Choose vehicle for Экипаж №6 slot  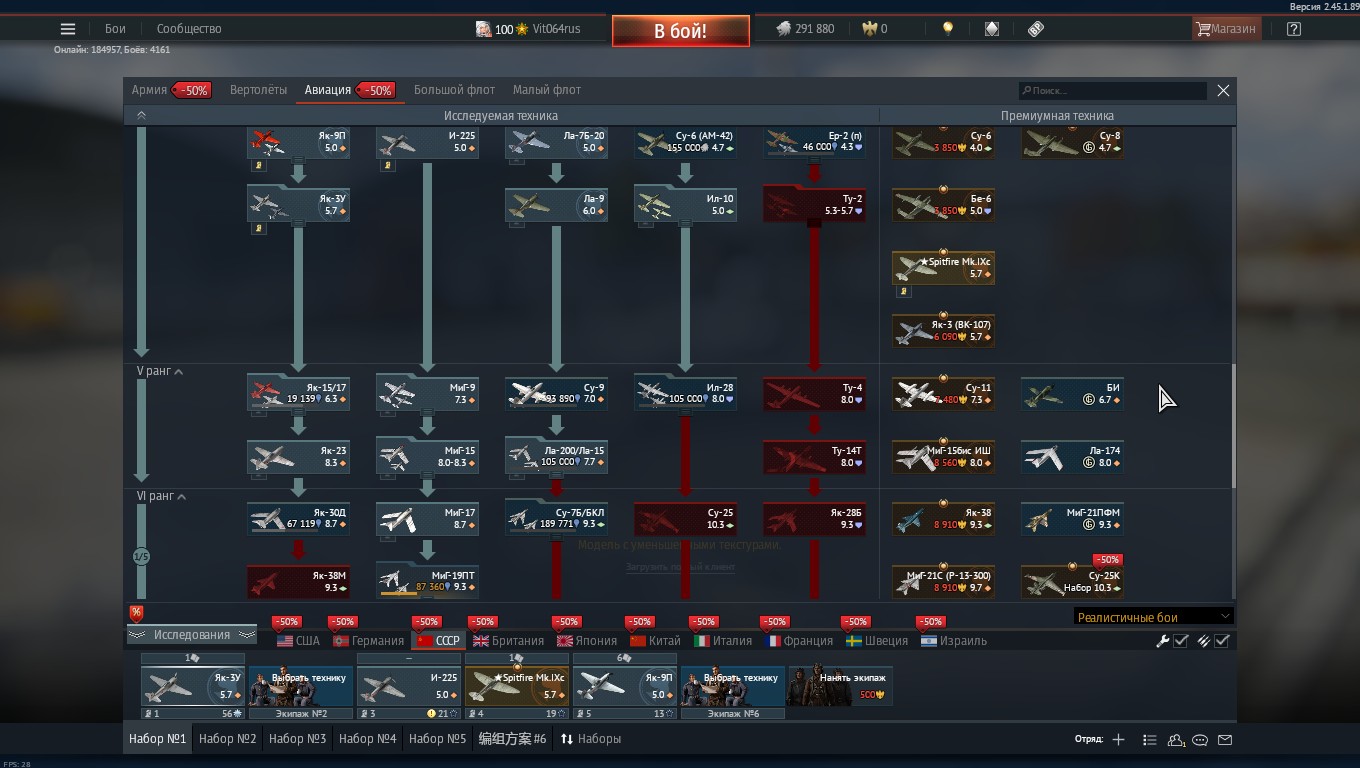tap(733, 686)
